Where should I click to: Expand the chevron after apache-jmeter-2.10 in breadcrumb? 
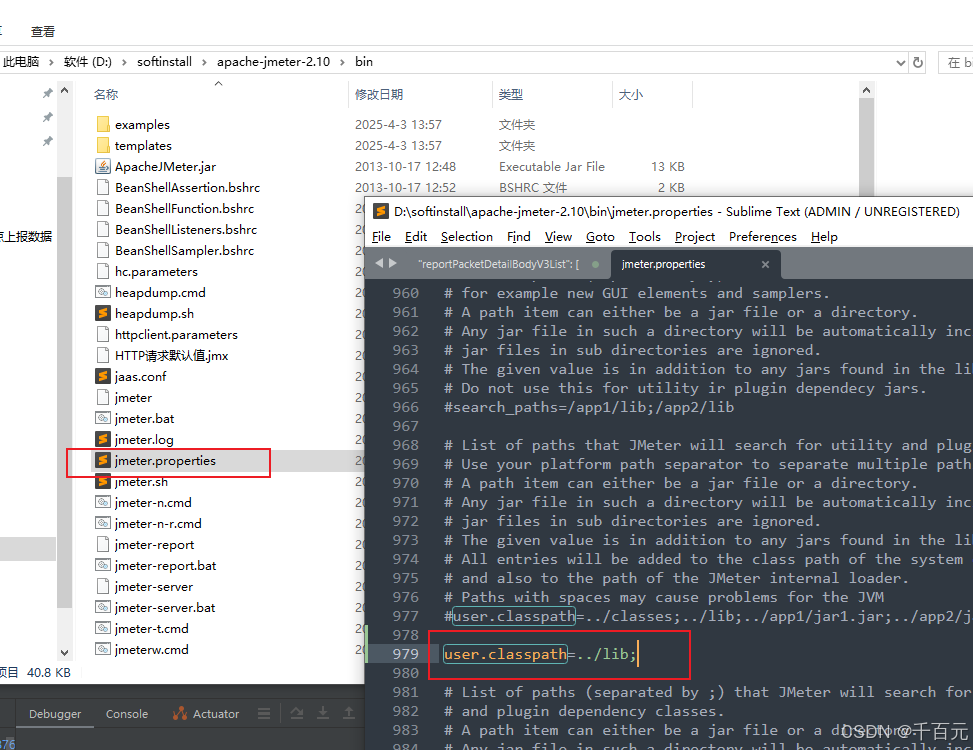point(343,62)
